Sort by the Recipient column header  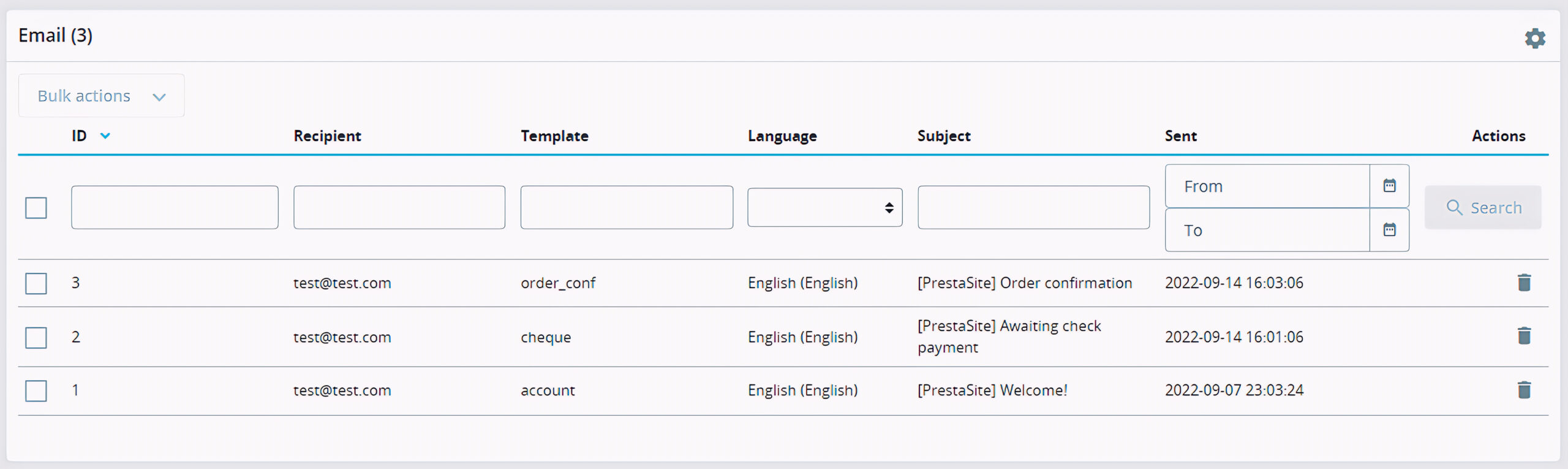(327, 136)
